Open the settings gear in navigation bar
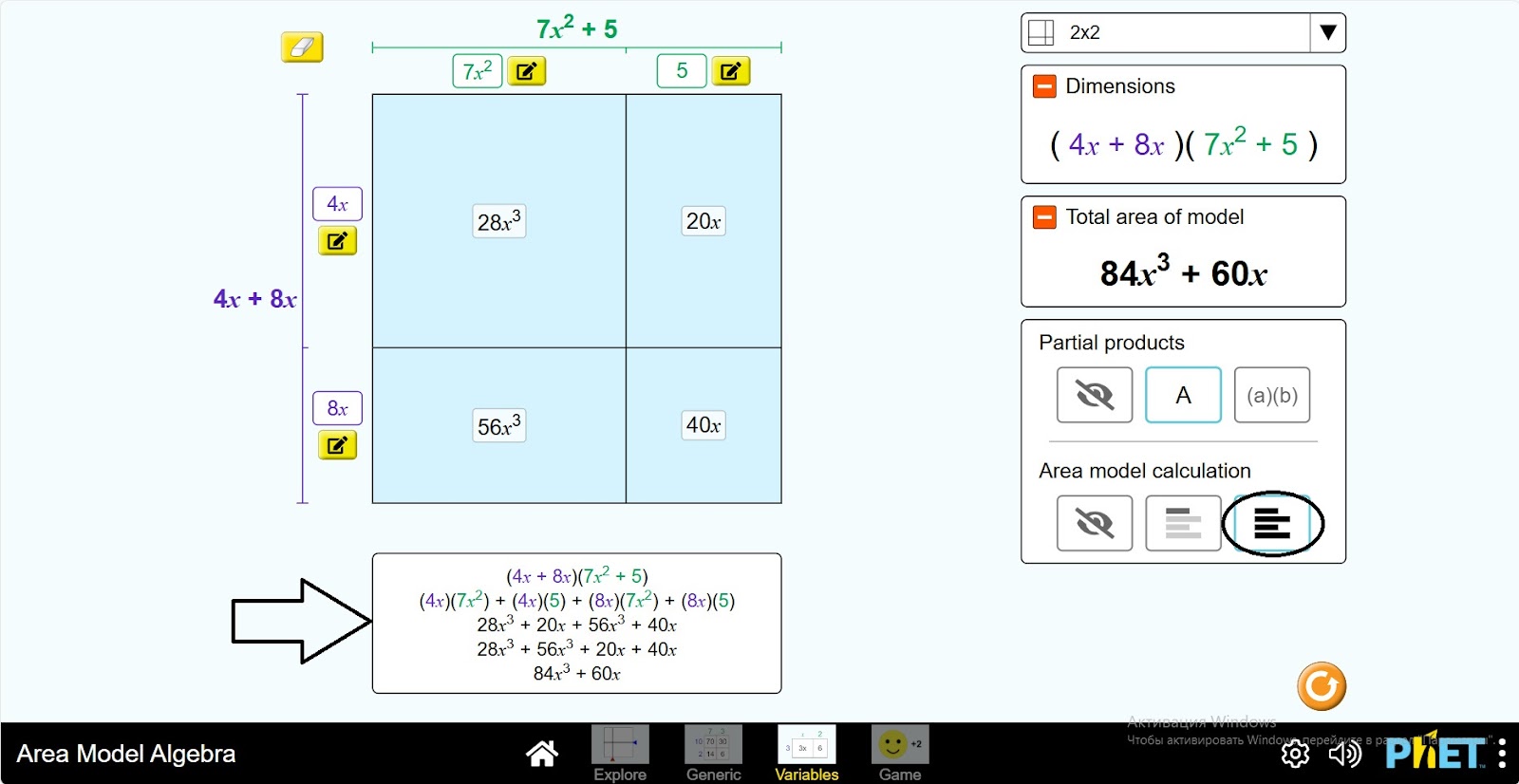The image size is (1519, 784). [1295, 754]
